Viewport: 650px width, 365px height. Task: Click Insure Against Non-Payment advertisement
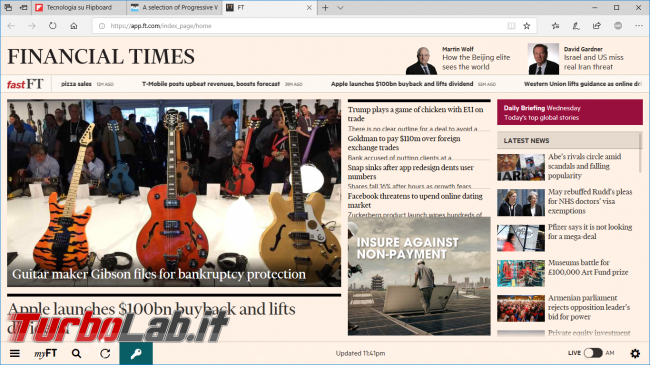point(419,276)
